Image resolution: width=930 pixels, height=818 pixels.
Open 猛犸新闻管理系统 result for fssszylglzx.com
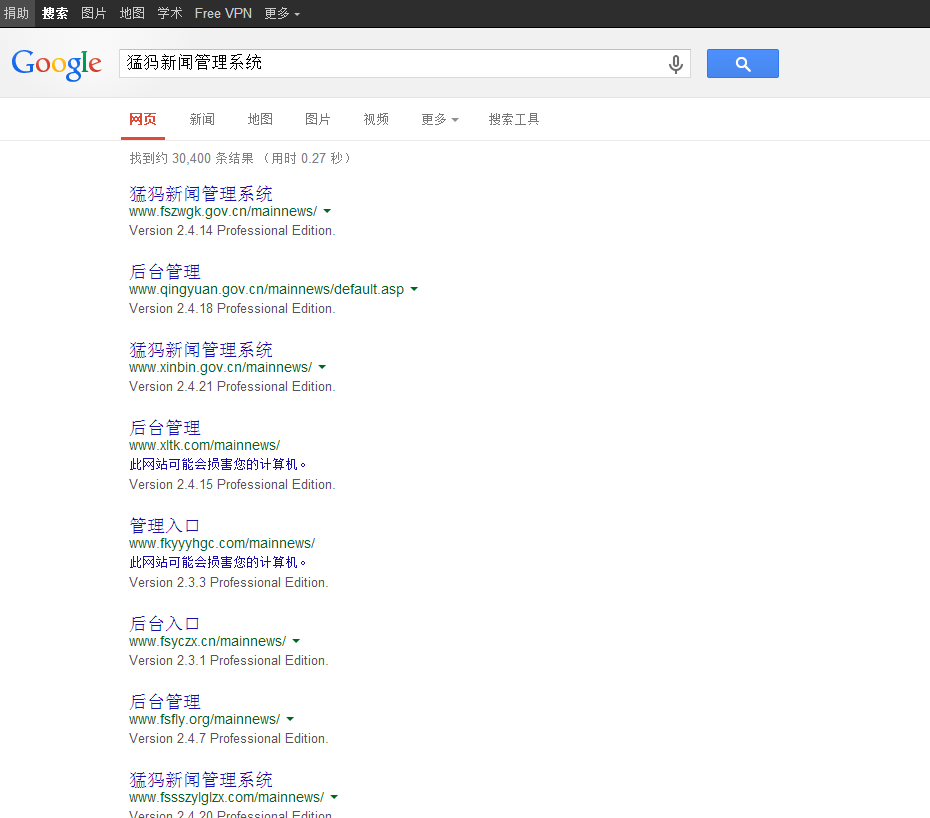[x=200, y=779]
